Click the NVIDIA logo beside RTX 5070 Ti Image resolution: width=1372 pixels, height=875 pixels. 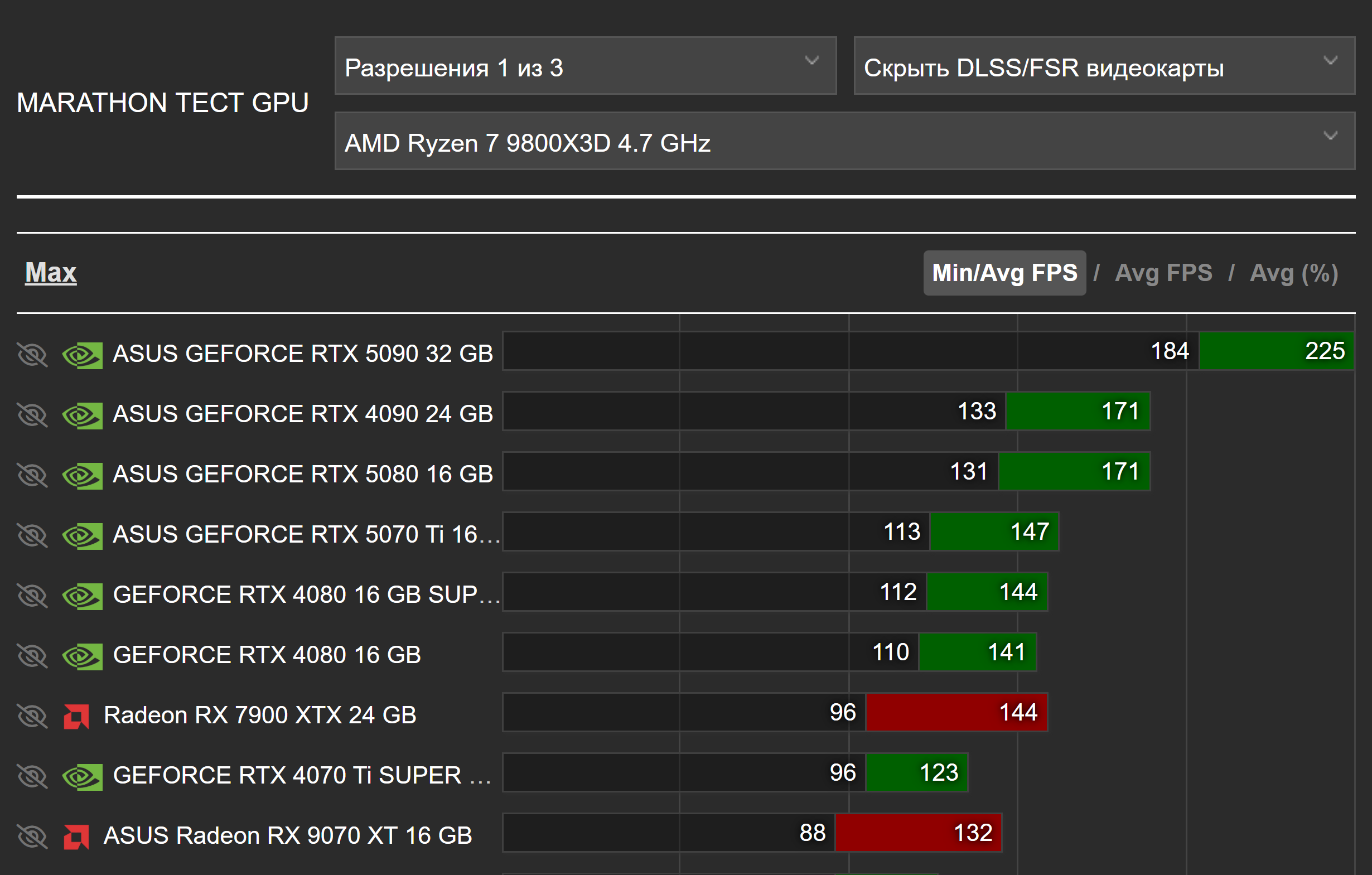pyautogui.click(x=82, y=535)
